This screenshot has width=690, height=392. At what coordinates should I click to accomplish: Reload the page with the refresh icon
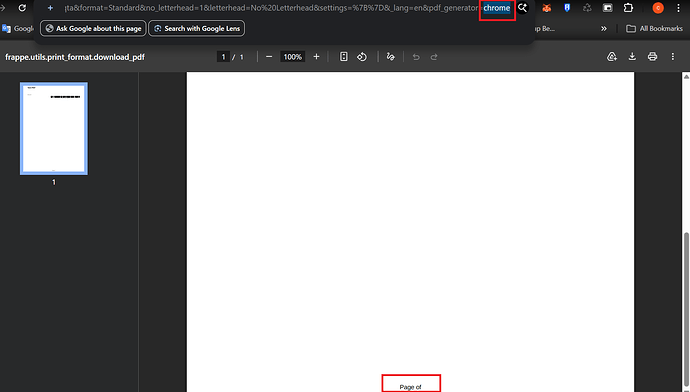(22, 8)
